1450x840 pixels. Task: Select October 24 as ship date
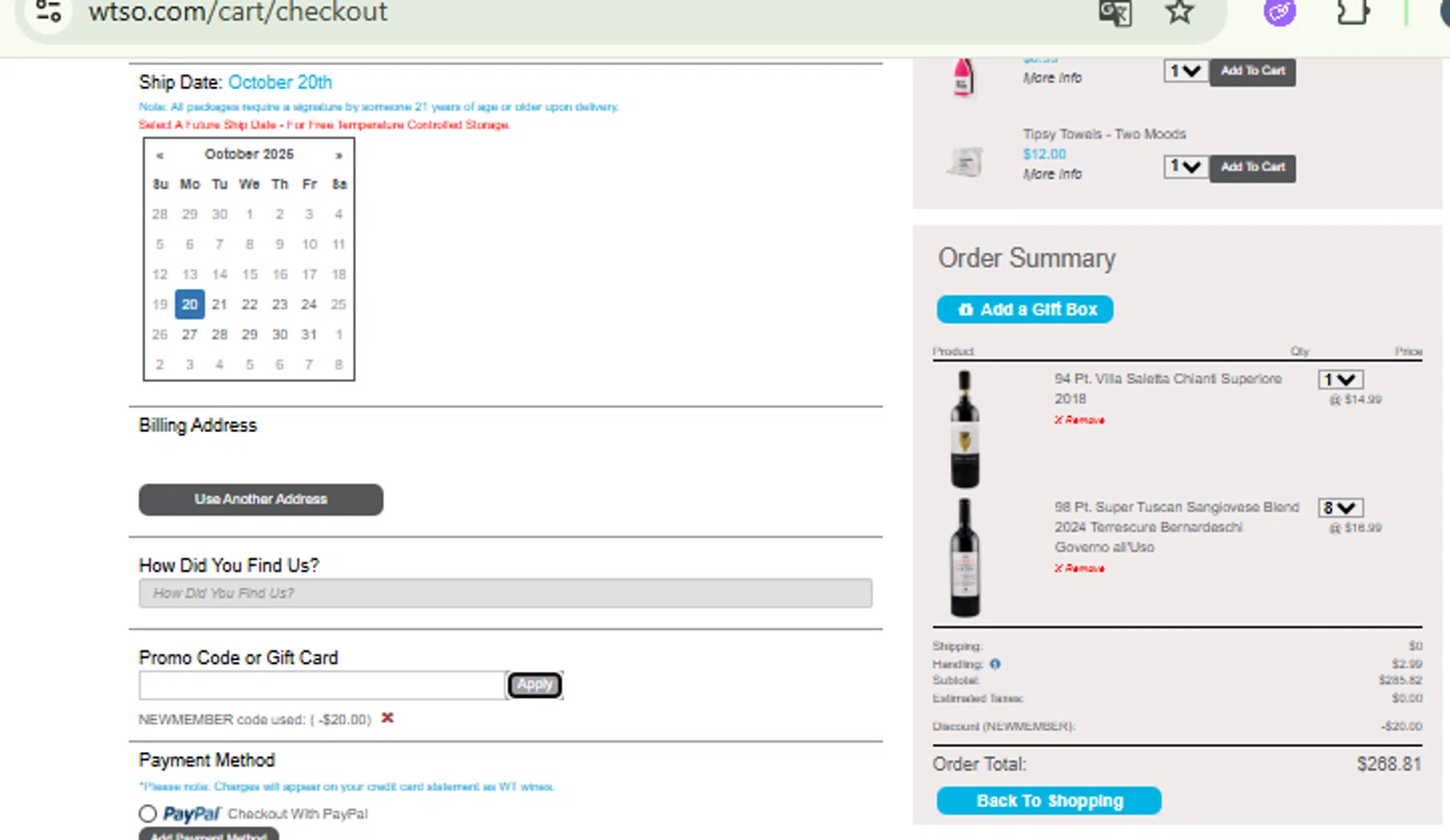coord(309,304)
